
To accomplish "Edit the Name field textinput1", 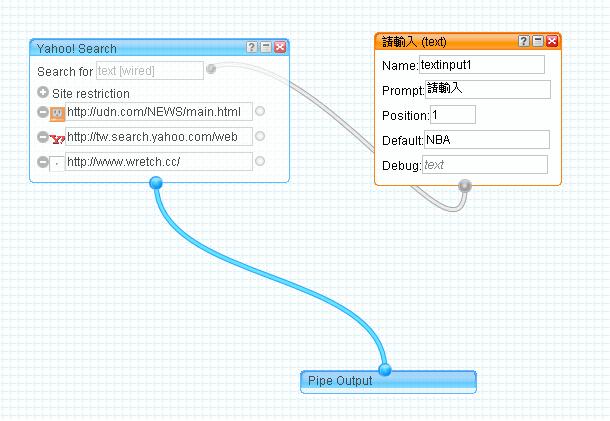I will tap(481, 65).
